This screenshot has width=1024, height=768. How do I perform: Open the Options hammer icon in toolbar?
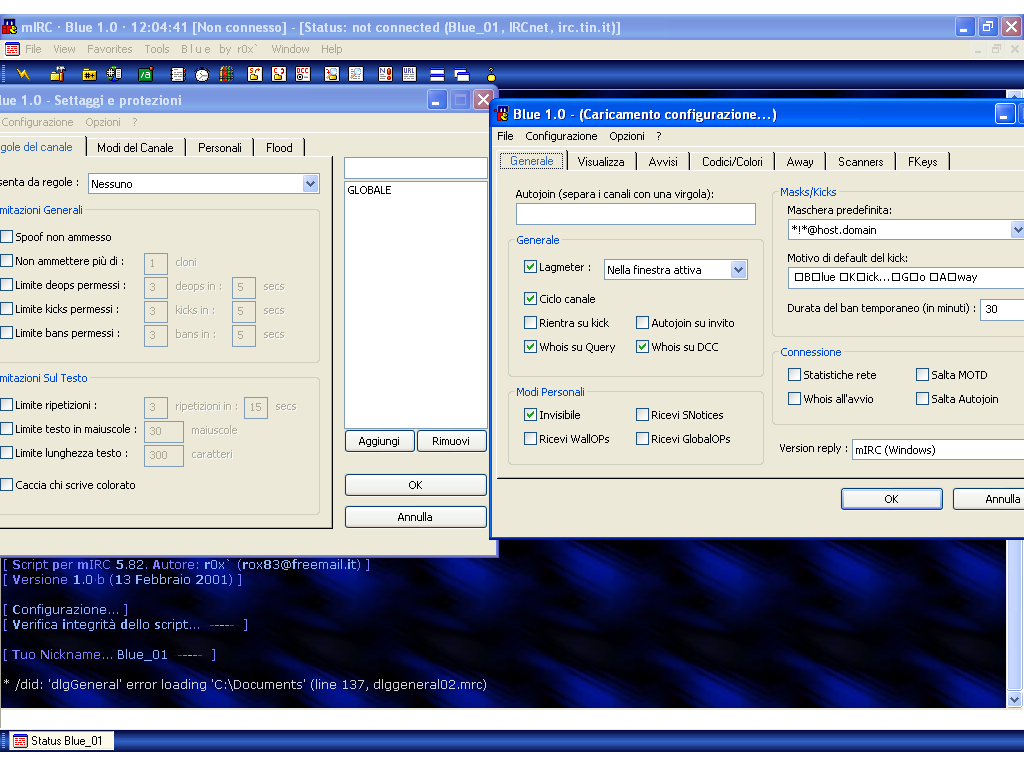coord(57,74)
